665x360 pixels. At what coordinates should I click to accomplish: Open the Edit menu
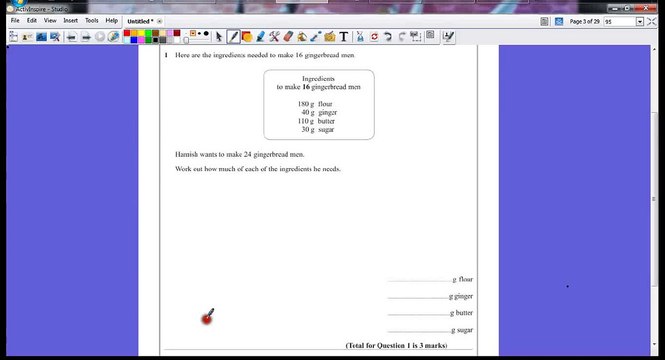[x=32, y=20]
